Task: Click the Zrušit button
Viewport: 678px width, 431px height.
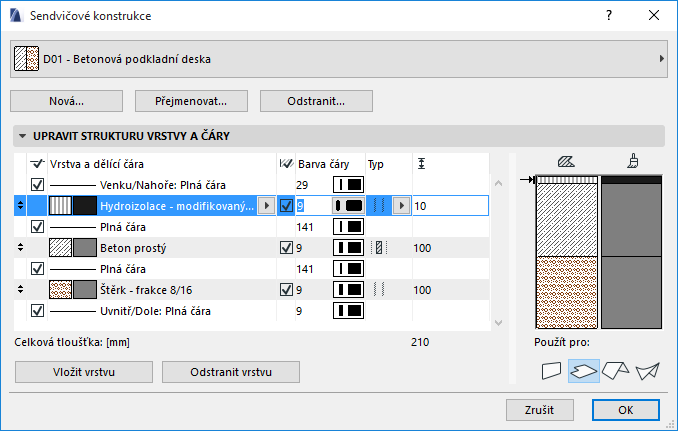Action: click(x=540, y=410)
